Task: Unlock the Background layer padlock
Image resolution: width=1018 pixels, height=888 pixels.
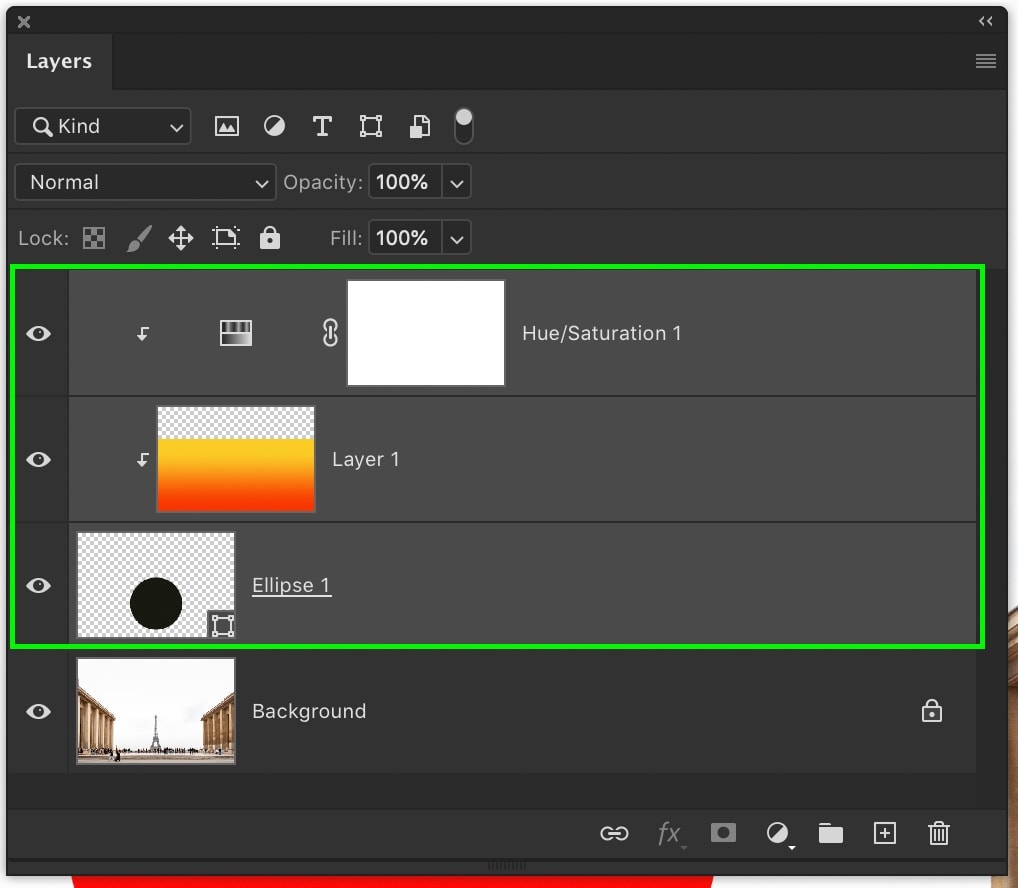Action: (931, 711)
